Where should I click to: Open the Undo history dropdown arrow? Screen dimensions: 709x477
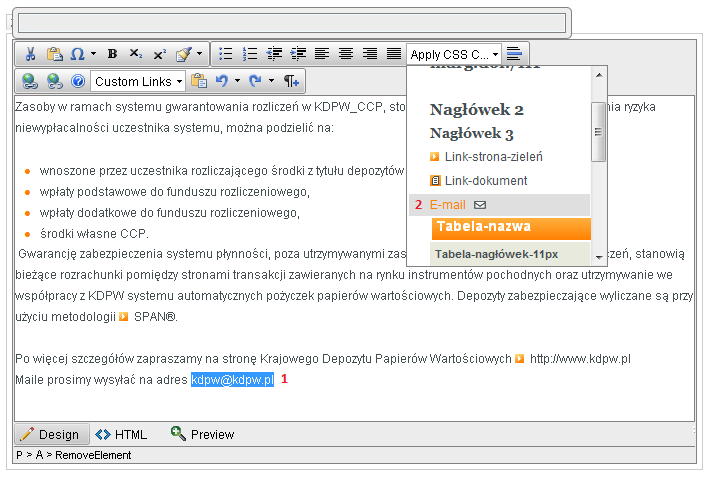point(237,81)
